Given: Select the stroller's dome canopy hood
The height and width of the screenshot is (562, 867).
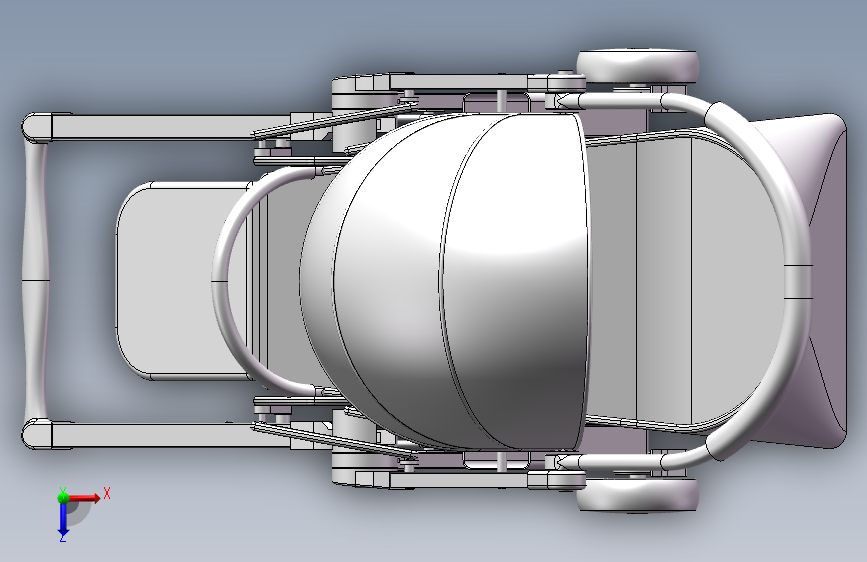Looking at the screenshot, I should pos(445,281).
